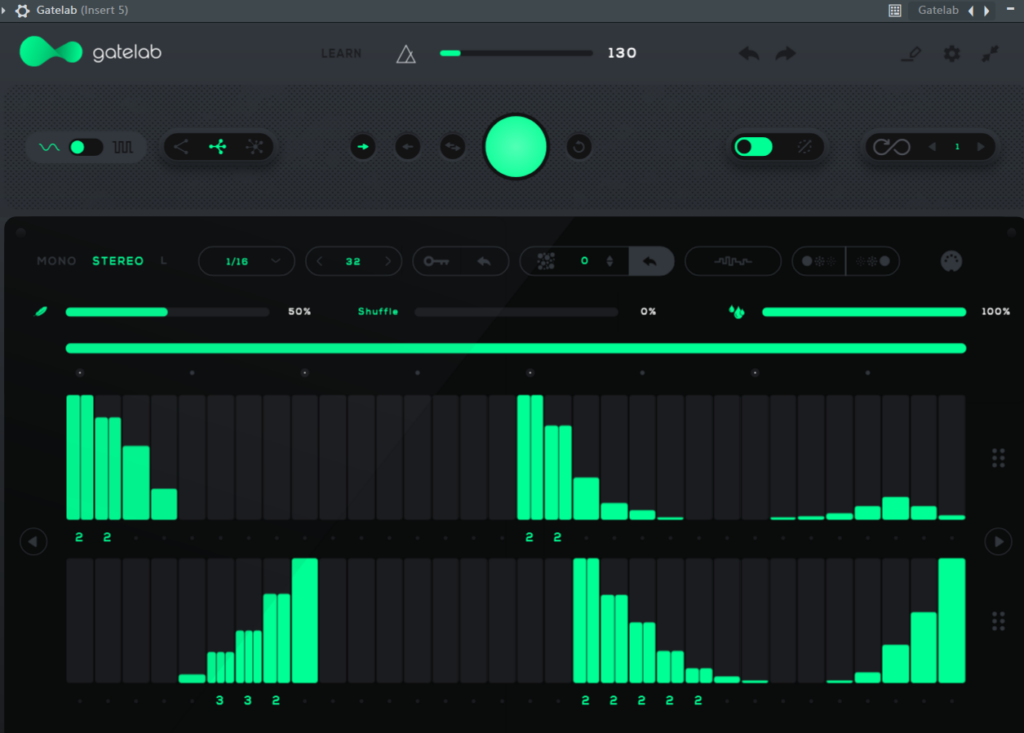Go to the next pattern page arrow

tap(999, 542)
